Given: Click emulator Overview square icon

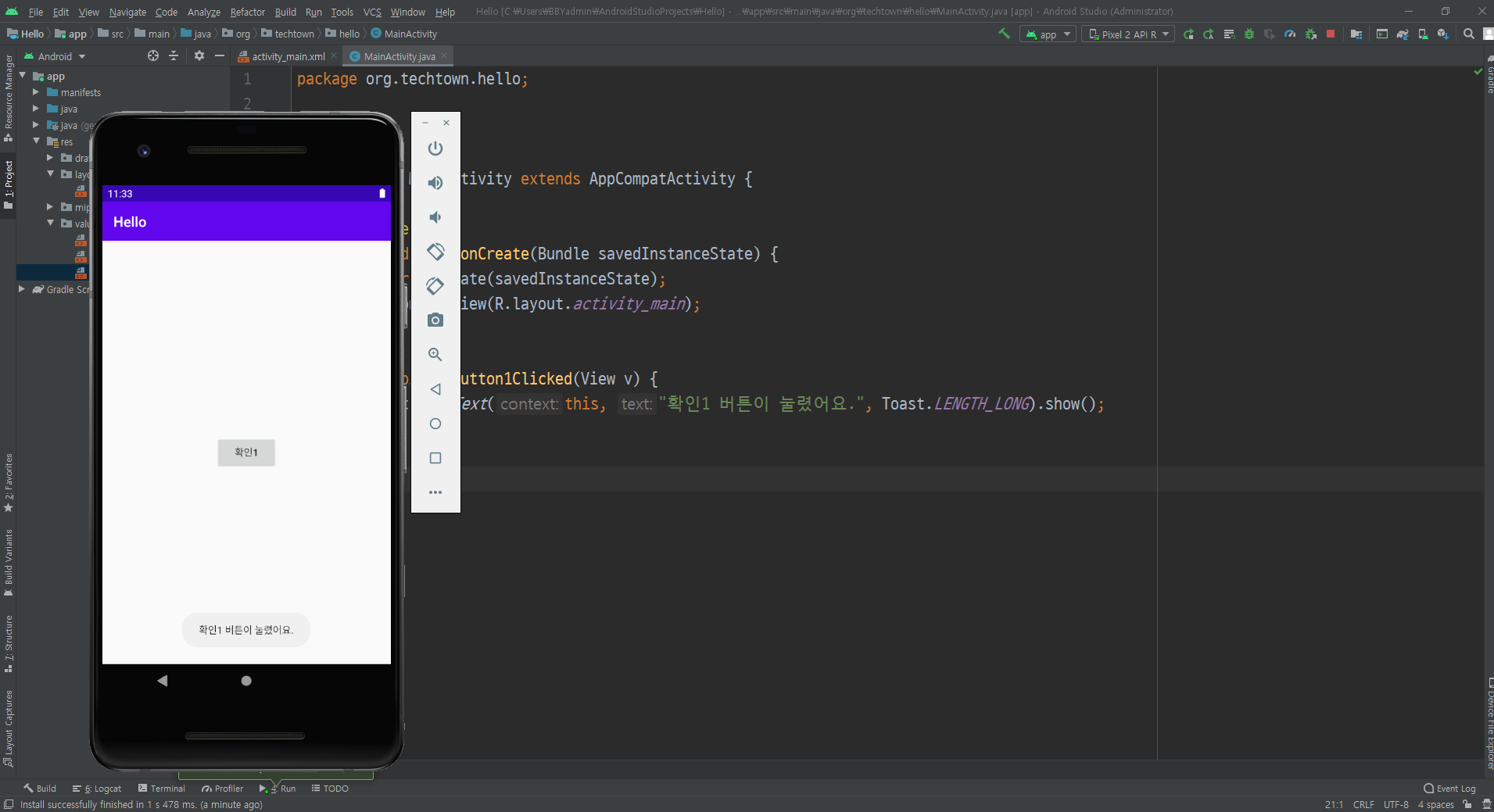Looking at the screenshot, I should pyautogui.click(x=435, y=458).
